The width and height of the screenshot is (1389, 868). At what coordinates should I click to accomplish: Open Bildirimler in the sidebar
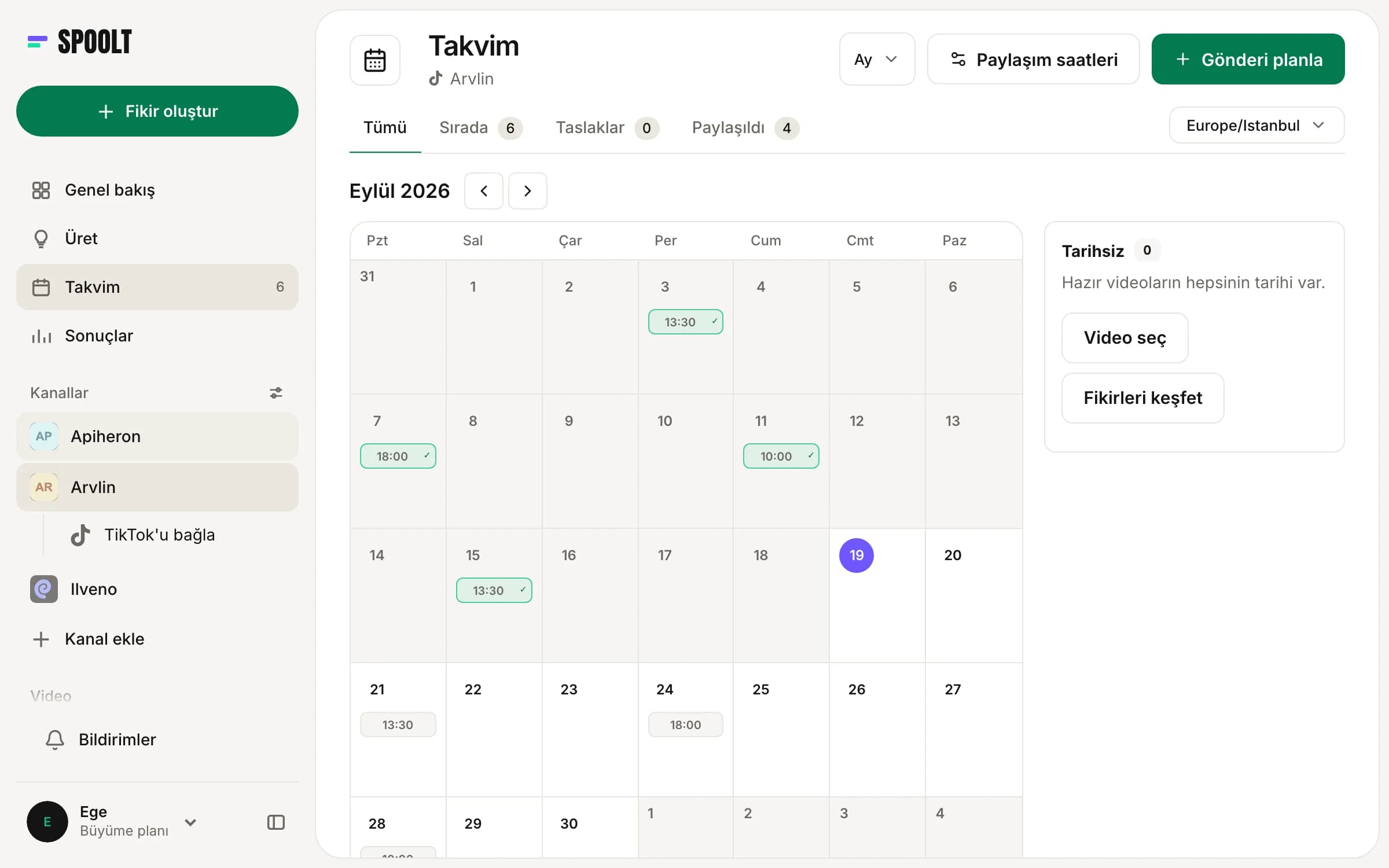click(157, 740)
